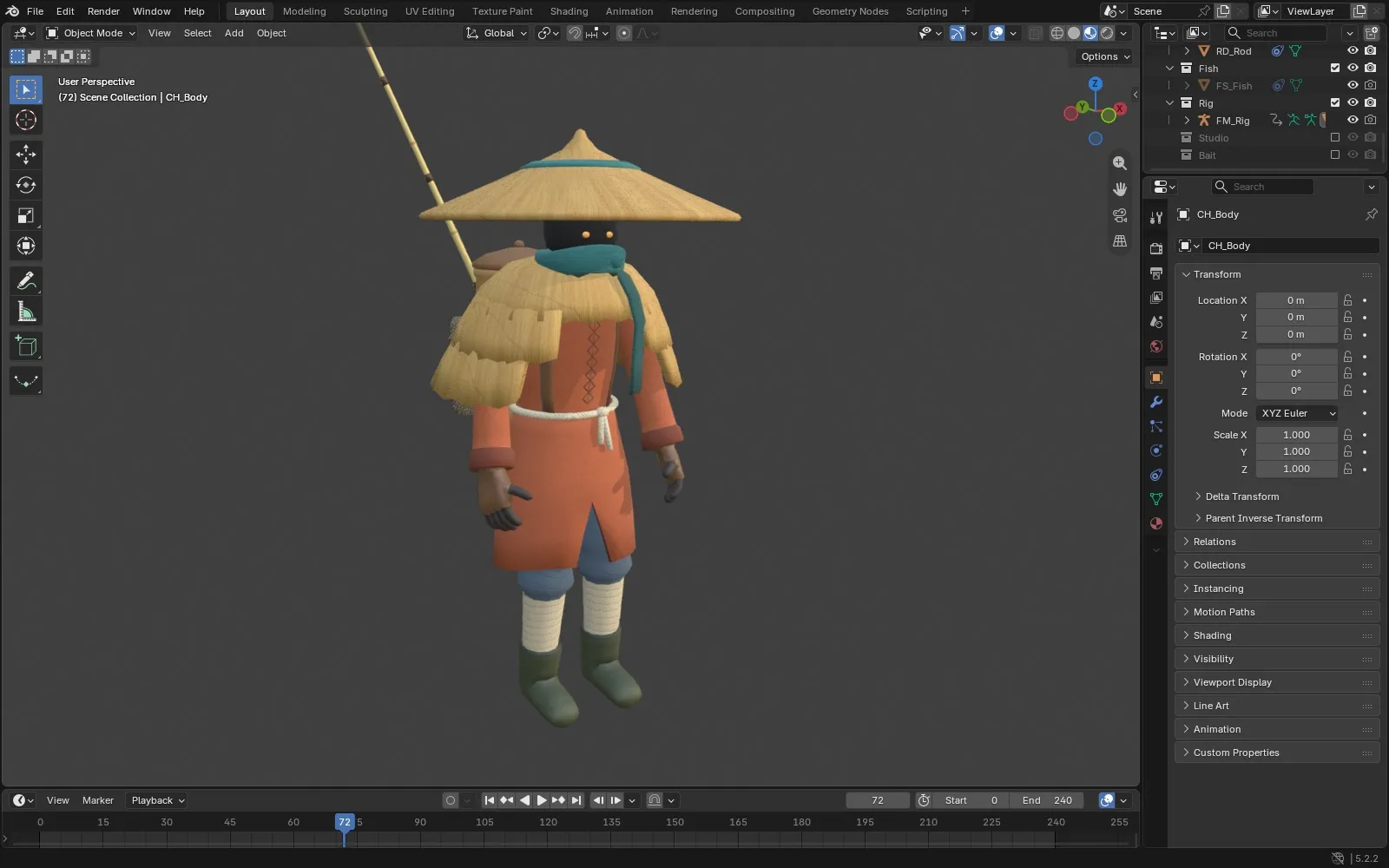Select the Move tool
Image resolution: width=1389 pixels, height=868 pixels.
(26, 155)
